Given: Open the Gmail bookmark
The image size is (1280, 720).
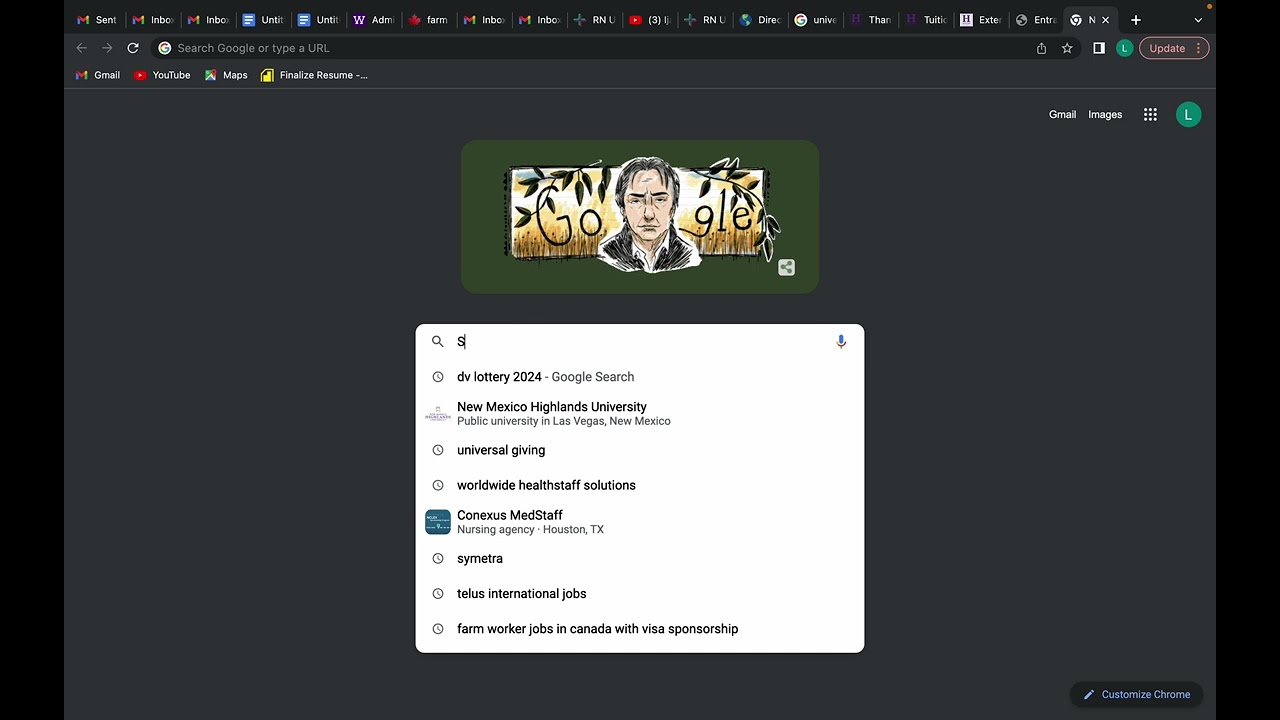Looking at the screenshot, I should click(x=98, y=75).
